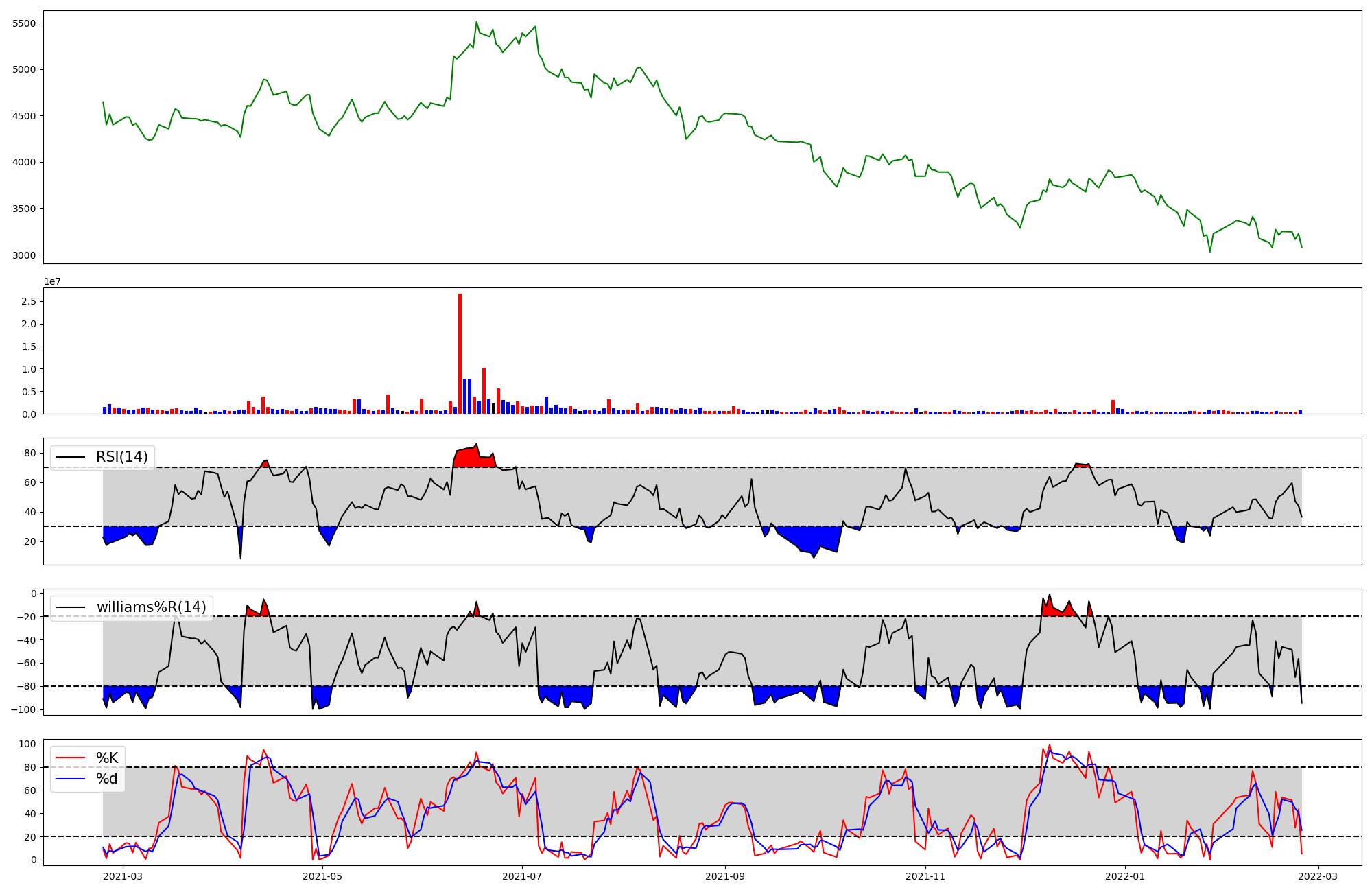Click the -100 tick on Williams %R axis
The height and width of the screenshot is (892, 1372).
pyautogui.click(x=23, y=709)
